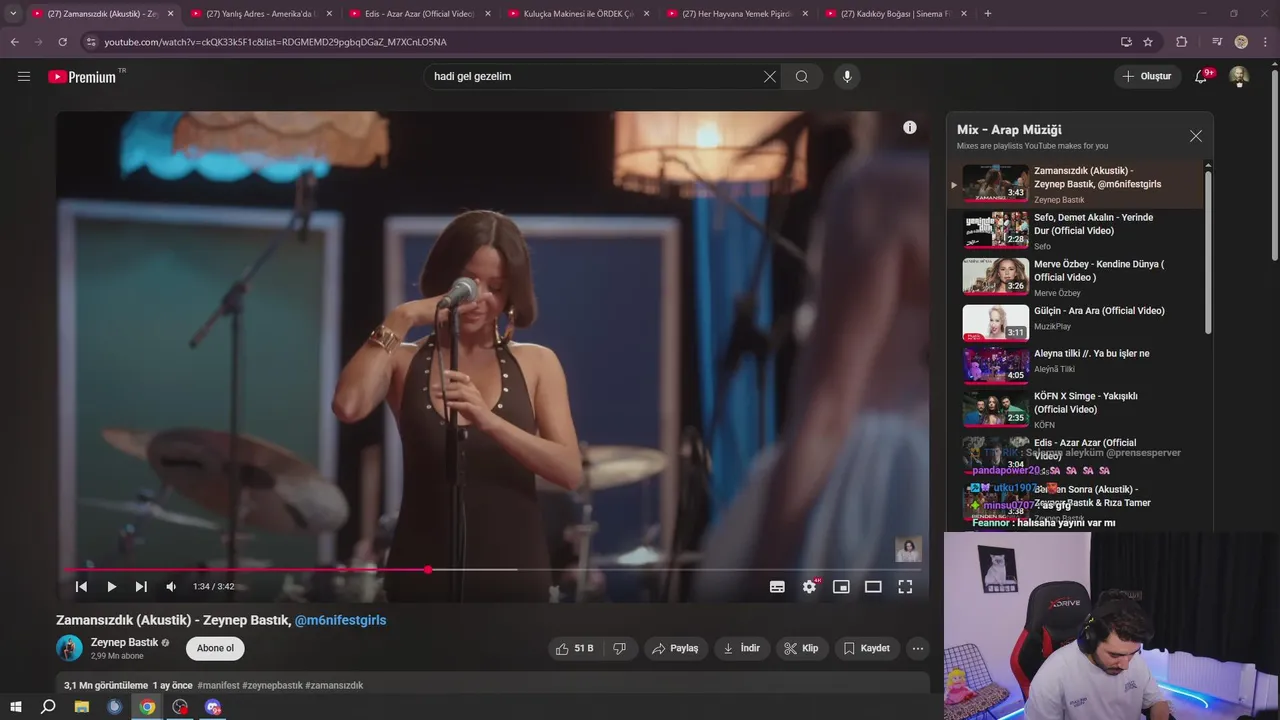
Task: Switch to miniplayer mode
Action: point(841,587)
